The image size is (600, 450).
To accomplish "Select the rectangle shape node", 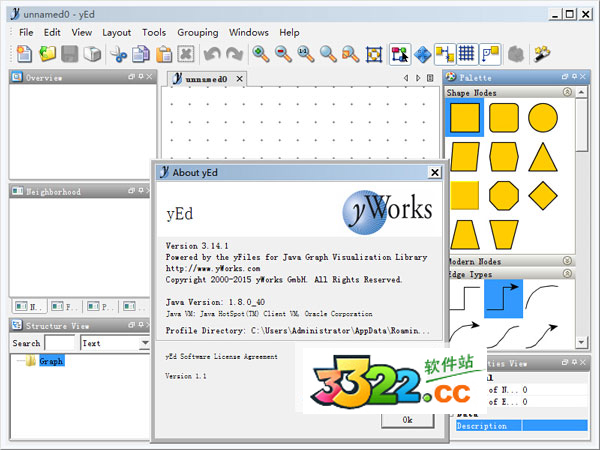I will tap(465, 117).
